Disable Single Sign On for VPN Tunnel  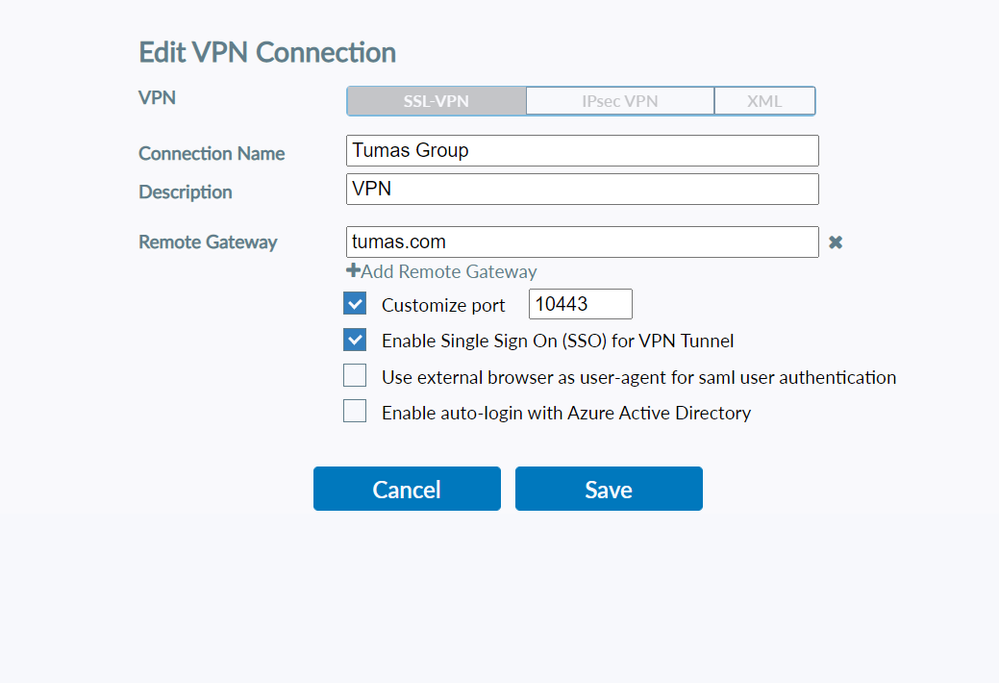(x=355, y=340)
